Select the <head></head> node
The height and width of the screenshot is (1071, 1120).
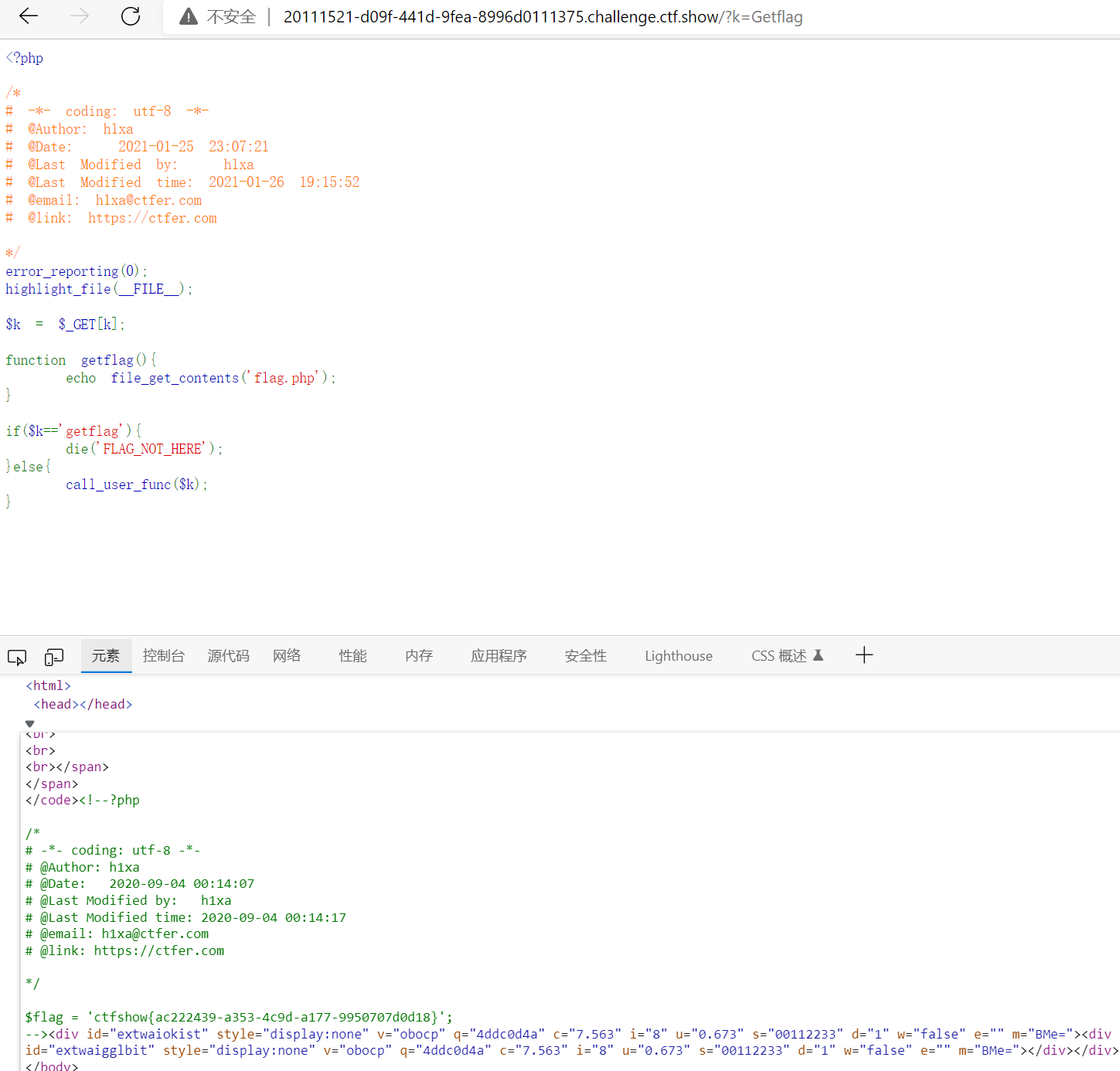tap(83, 704)
